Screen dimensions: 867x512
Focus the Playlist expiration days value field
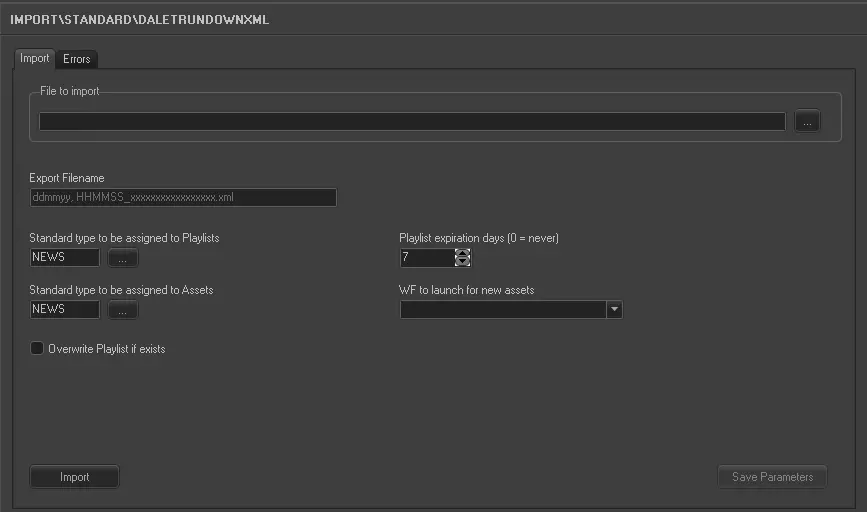[x=426, y=258]
